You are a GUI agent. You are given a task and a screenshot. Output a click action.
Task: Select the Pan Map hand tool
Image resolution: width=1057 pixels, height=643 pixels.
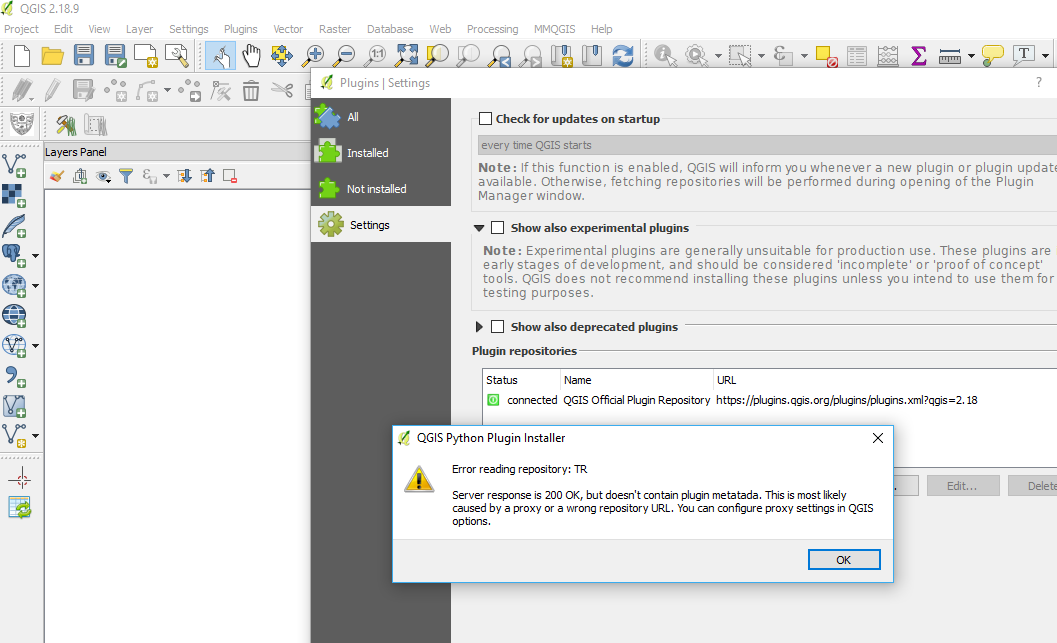point(251,55)
